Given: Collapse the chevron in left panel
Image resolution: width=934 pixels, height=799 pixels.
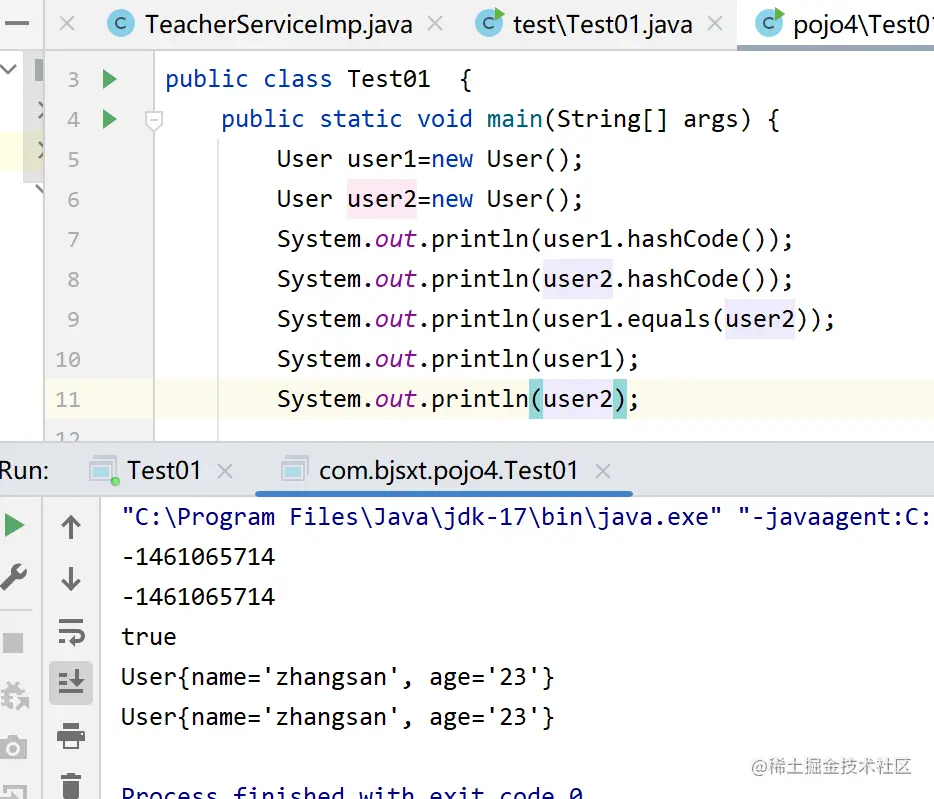Looking at the screenshot, I should (8, 69).
